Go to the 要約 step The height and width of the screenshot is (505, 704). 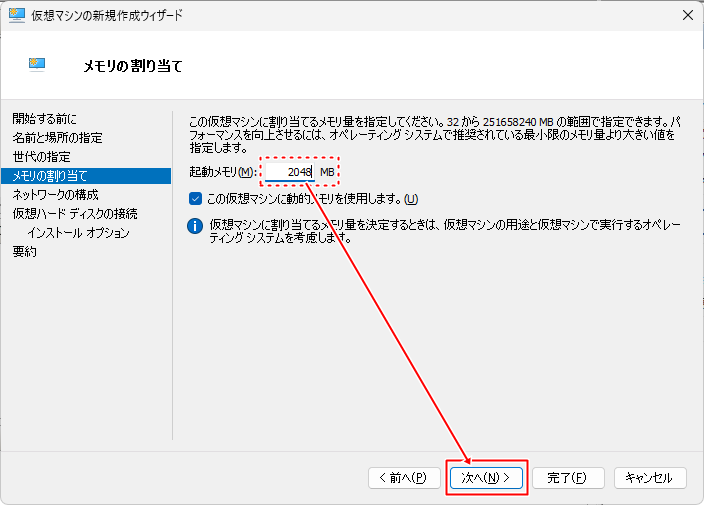tap(25, 252)
